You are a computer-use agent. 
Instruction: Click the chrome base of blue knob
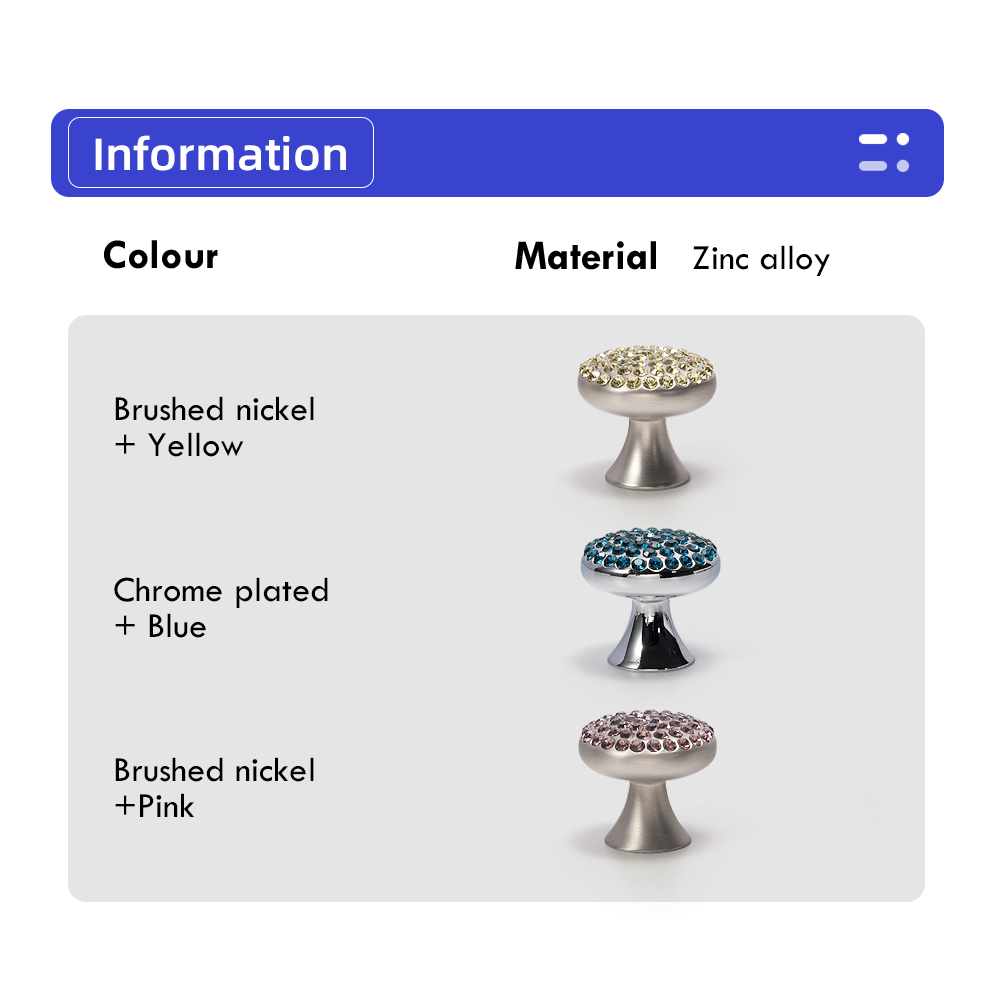pyautogui.click(x=651, y=635)
